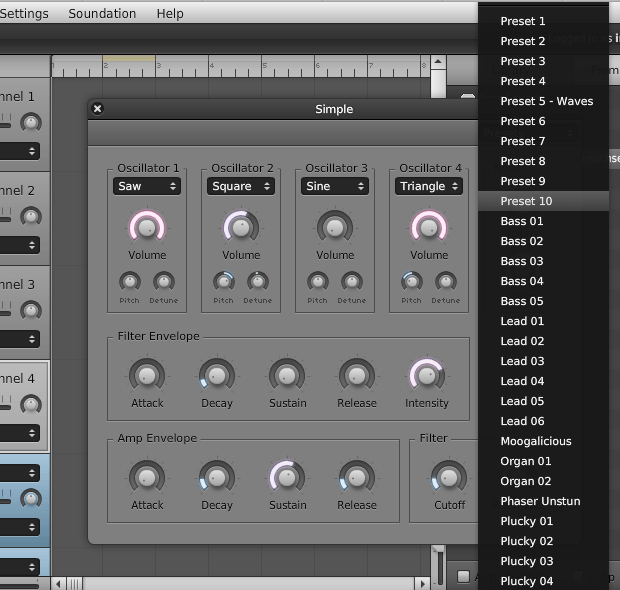This screenshot has width=620, height=590.
Task: Pick Lead 06 preset
Action: coord(543,421)
